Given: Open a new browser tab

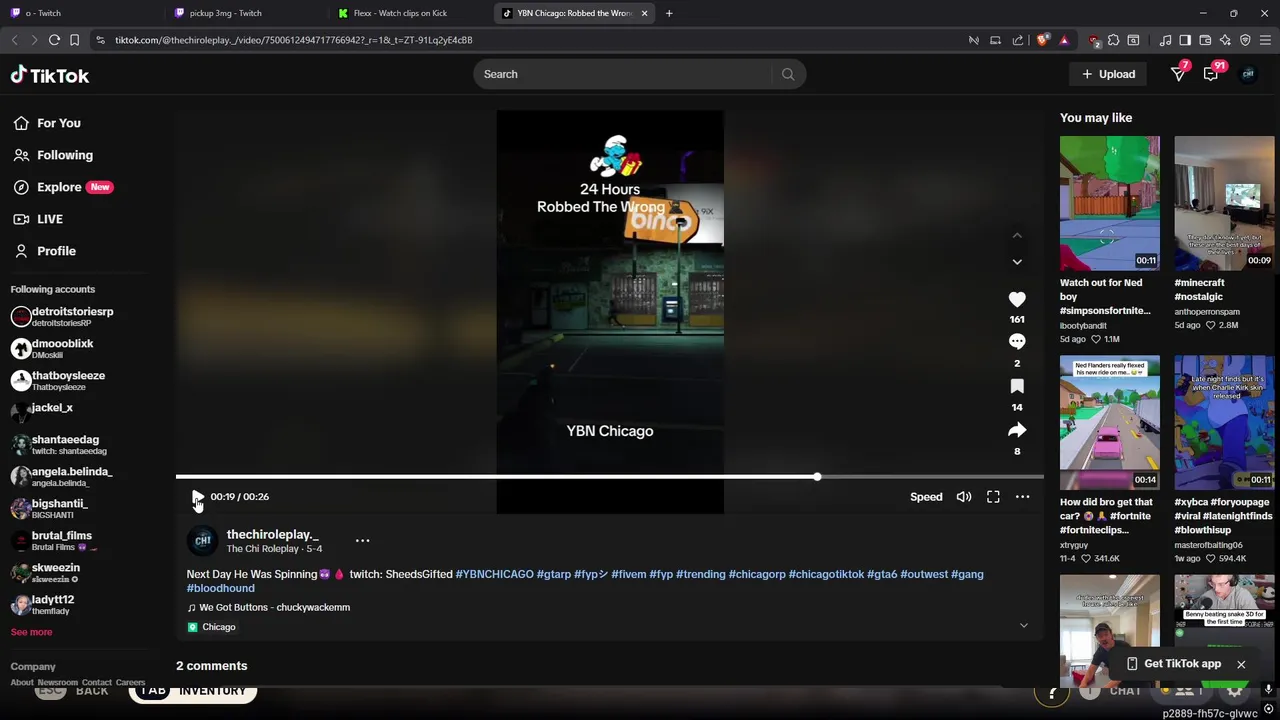Looking at the screenshot, I should tap(669, 13).
